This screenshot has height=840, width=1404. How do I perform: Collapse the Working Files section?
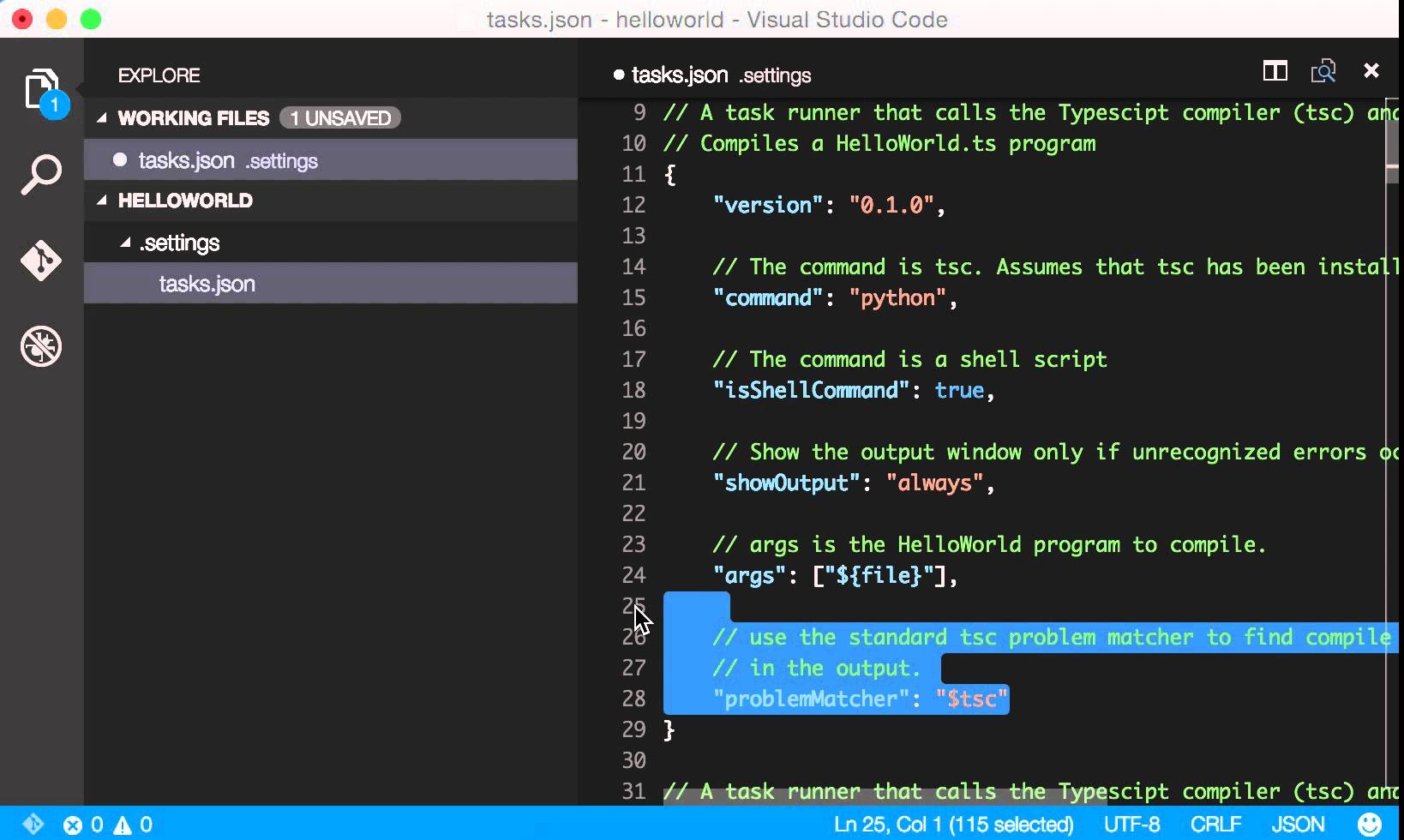[102, 118]
